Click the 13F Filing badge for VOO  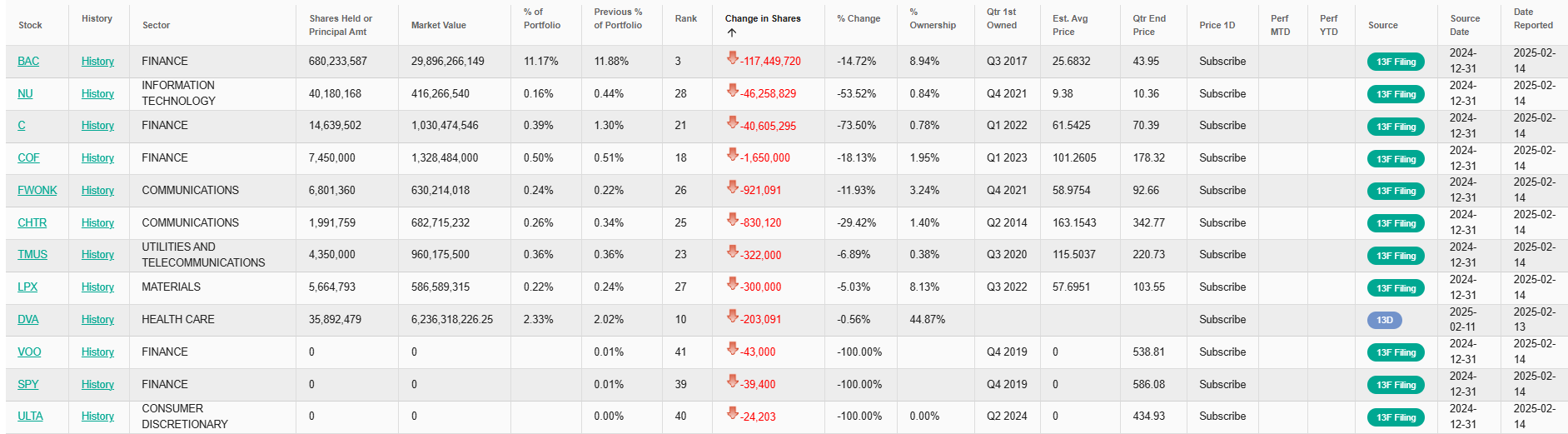click(x=1396, y=352)
